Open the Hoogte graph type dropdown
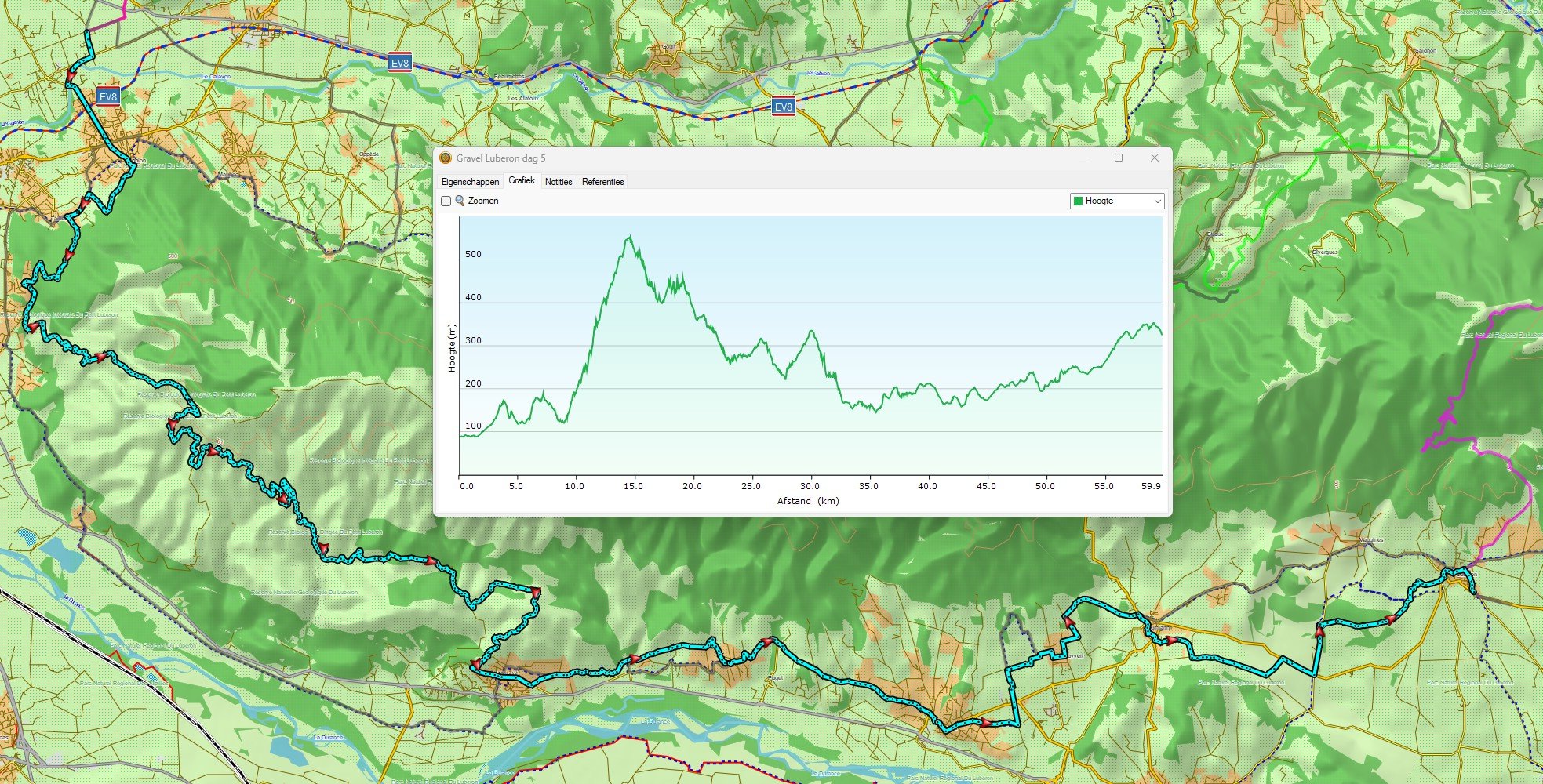Image resolution: width=1543 pixels, height=784 pixels. coord(1156,201)
